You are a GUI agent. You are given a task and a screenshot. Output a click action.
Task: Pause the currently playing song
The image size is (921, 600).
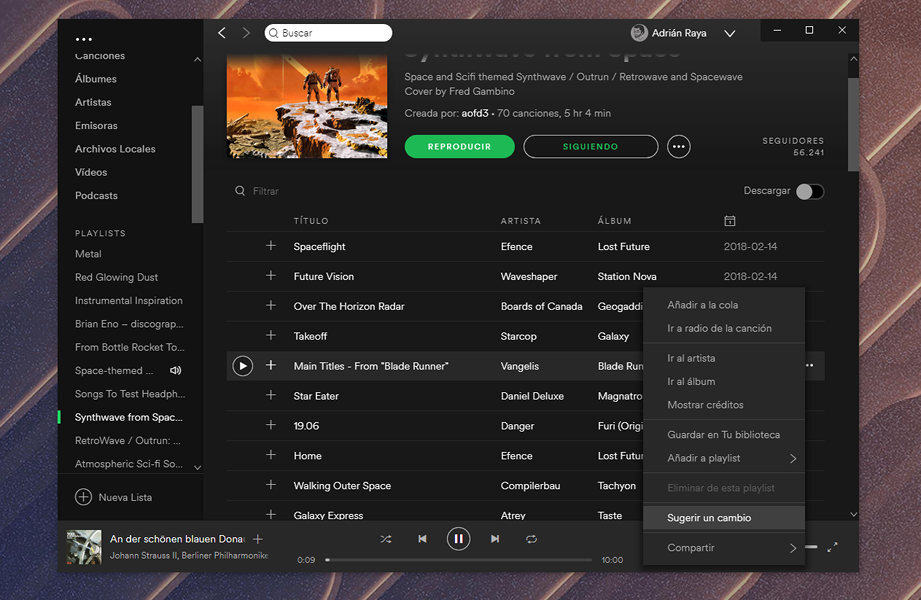pos(458,538)
